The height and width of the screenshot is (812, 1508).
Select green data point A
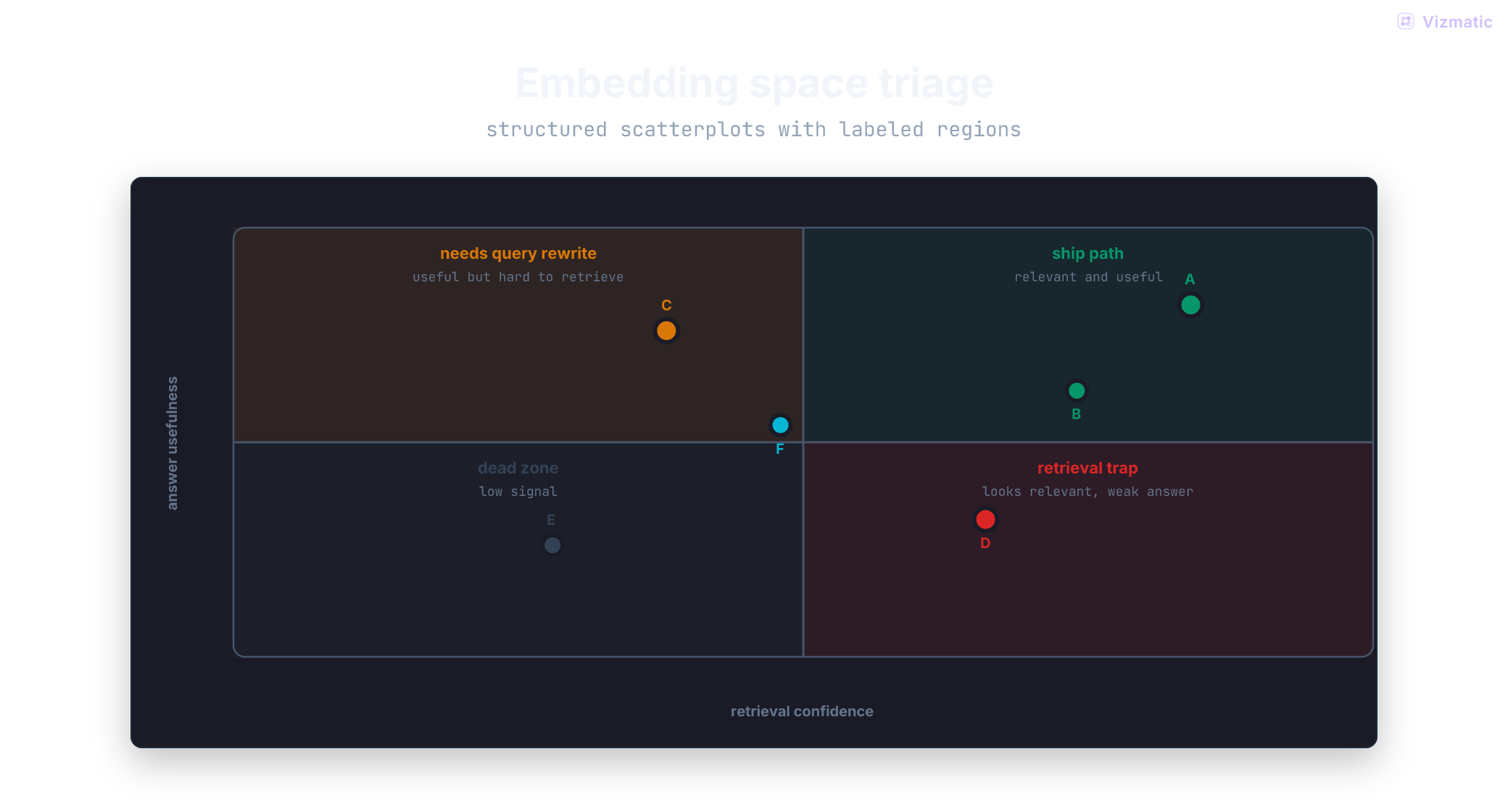click(x=1190, y=305)
